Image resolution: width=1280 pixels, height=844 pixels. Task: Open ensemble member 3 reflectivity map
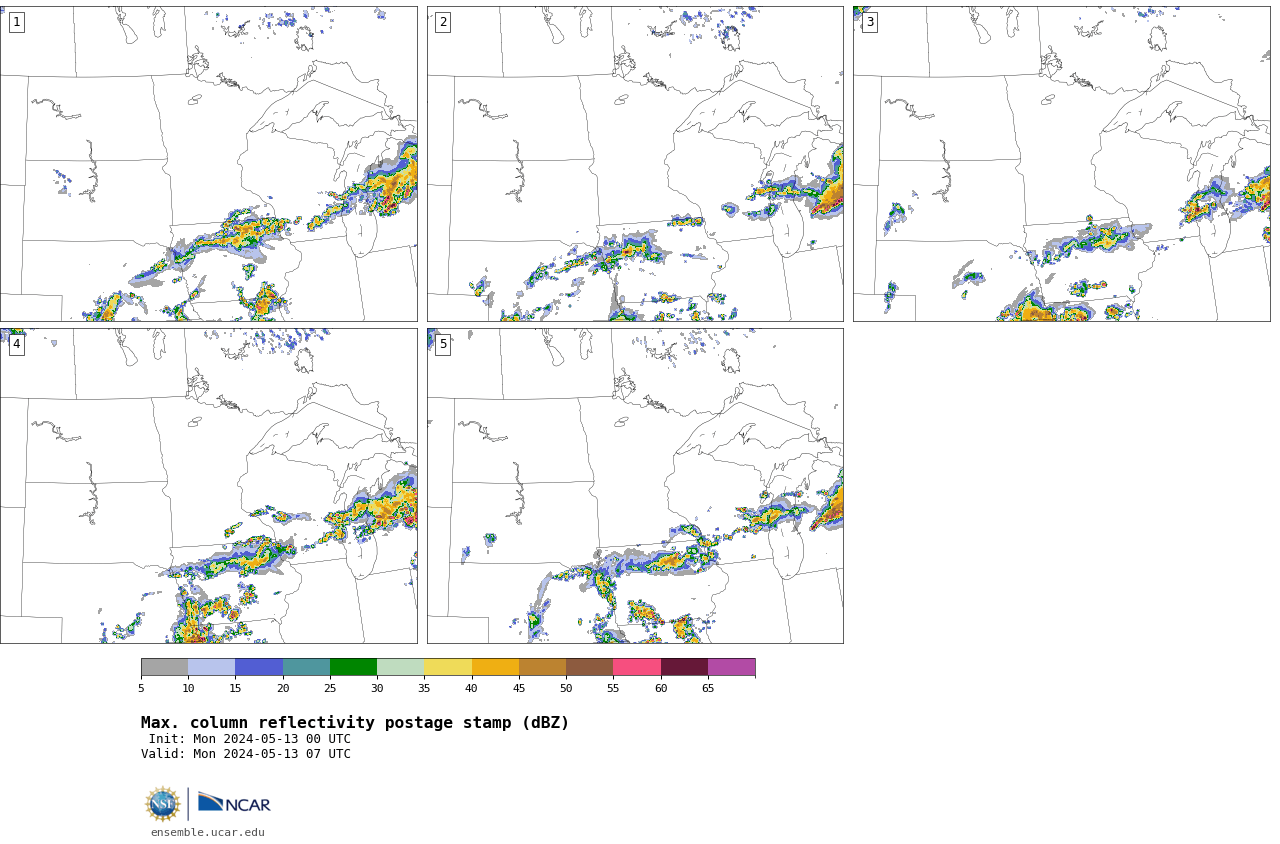(1061, 164)
